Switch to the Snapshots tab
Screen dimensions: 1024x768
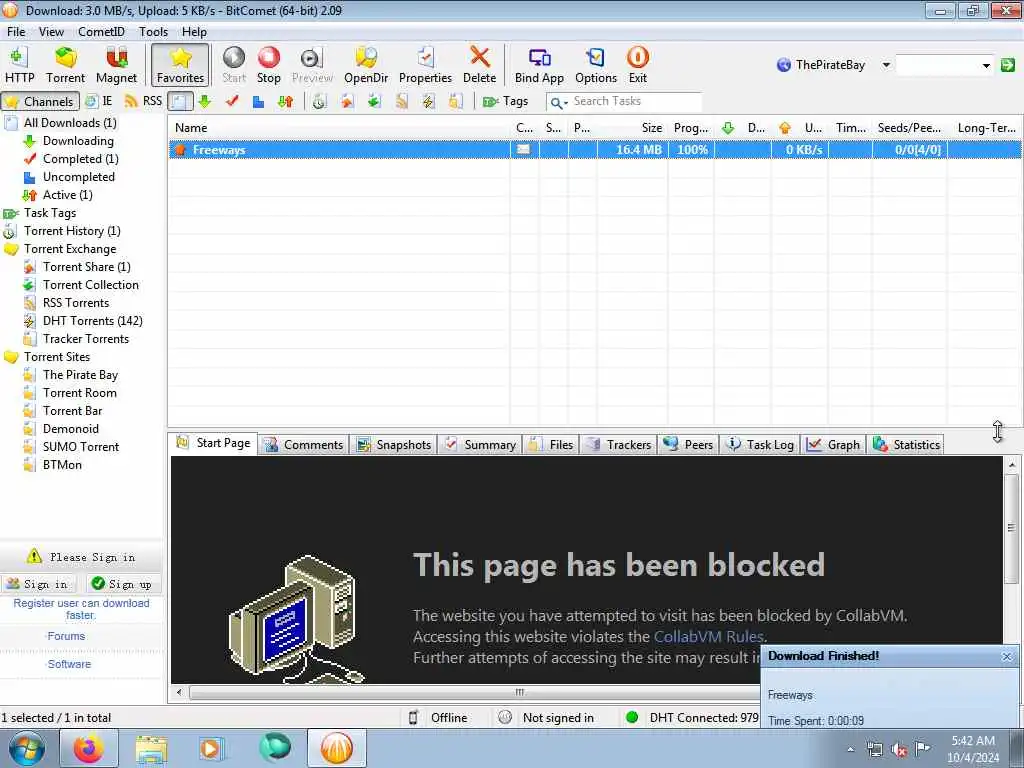[393, 445]
